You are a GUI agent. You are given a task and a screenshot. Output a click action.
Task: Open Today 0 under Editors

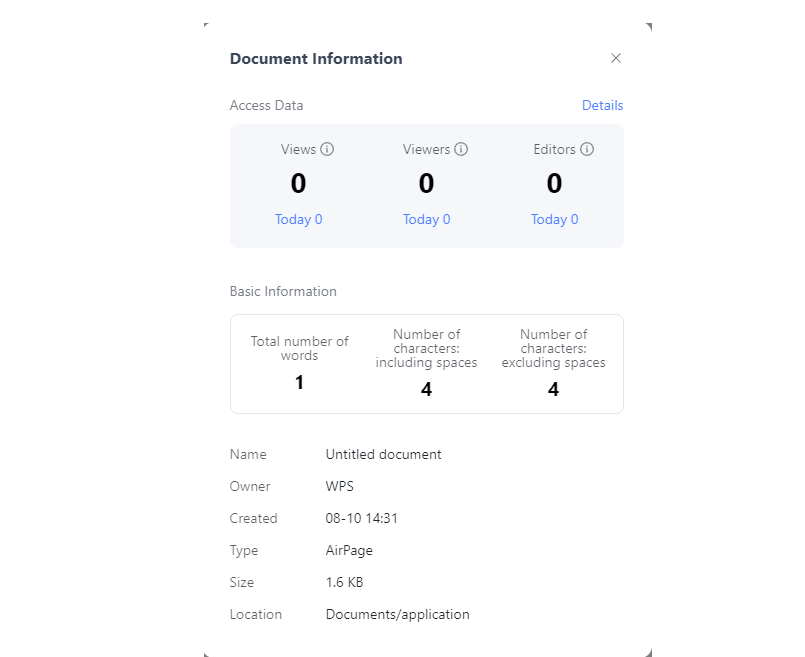[x=554, y=220]
